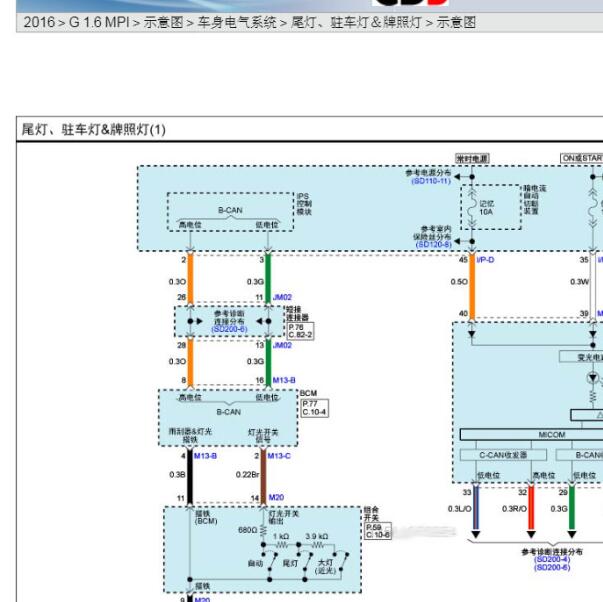Click the 尾灯、驻车灯&牌照灯(1) diagram title
This screenshot has height=602, width=603.
(x=93, y=130)
